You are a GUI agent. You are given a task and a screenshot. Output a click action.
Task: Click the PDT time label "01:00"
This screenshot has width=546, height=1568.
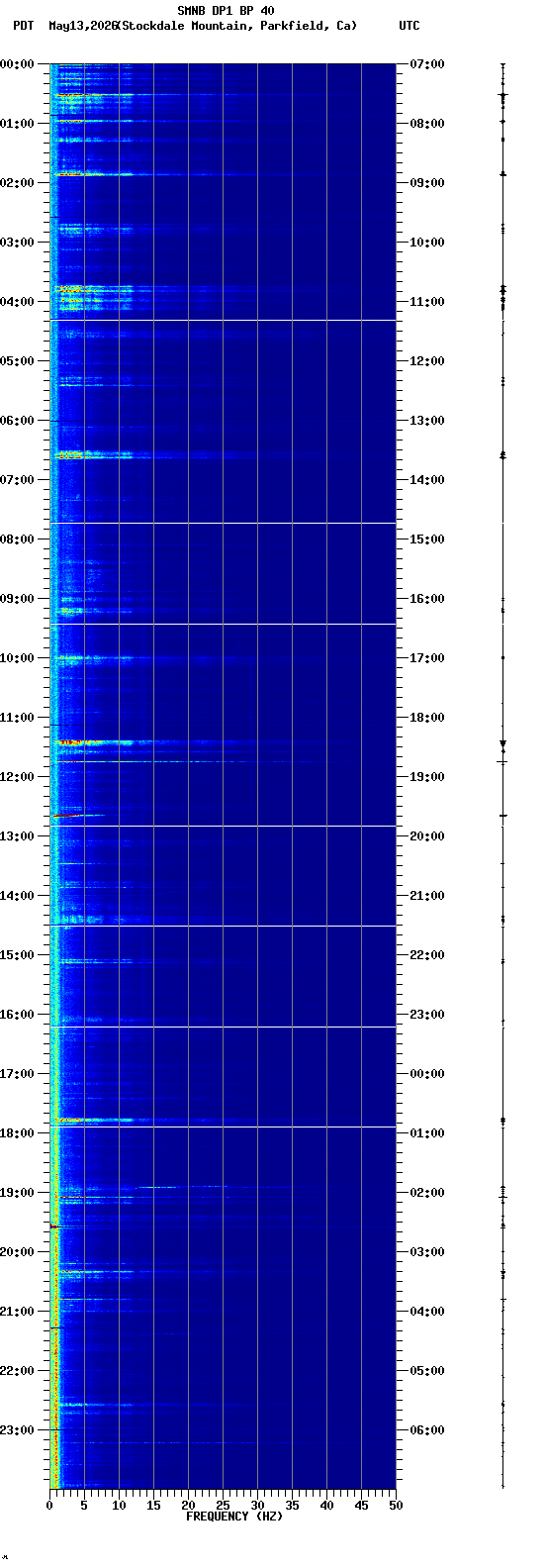pyautogui.click(x=17, y=124)
